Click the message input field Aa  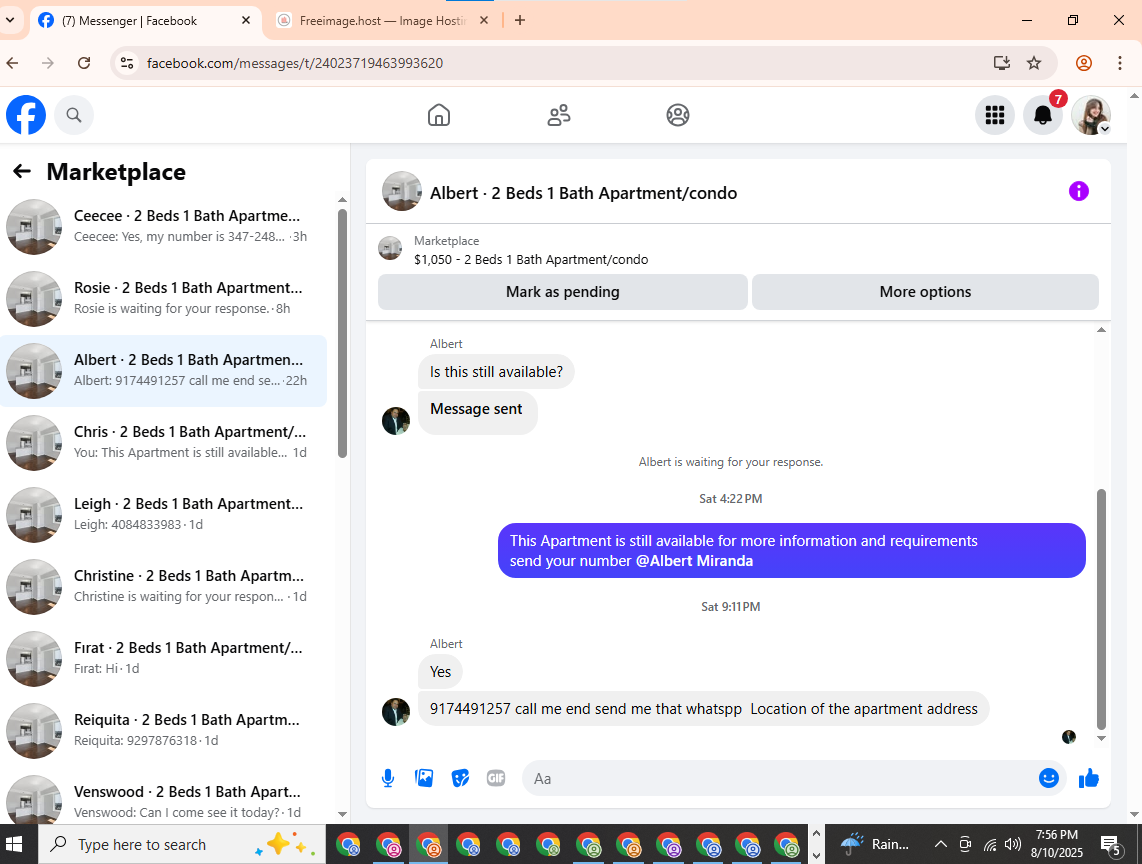779,779
